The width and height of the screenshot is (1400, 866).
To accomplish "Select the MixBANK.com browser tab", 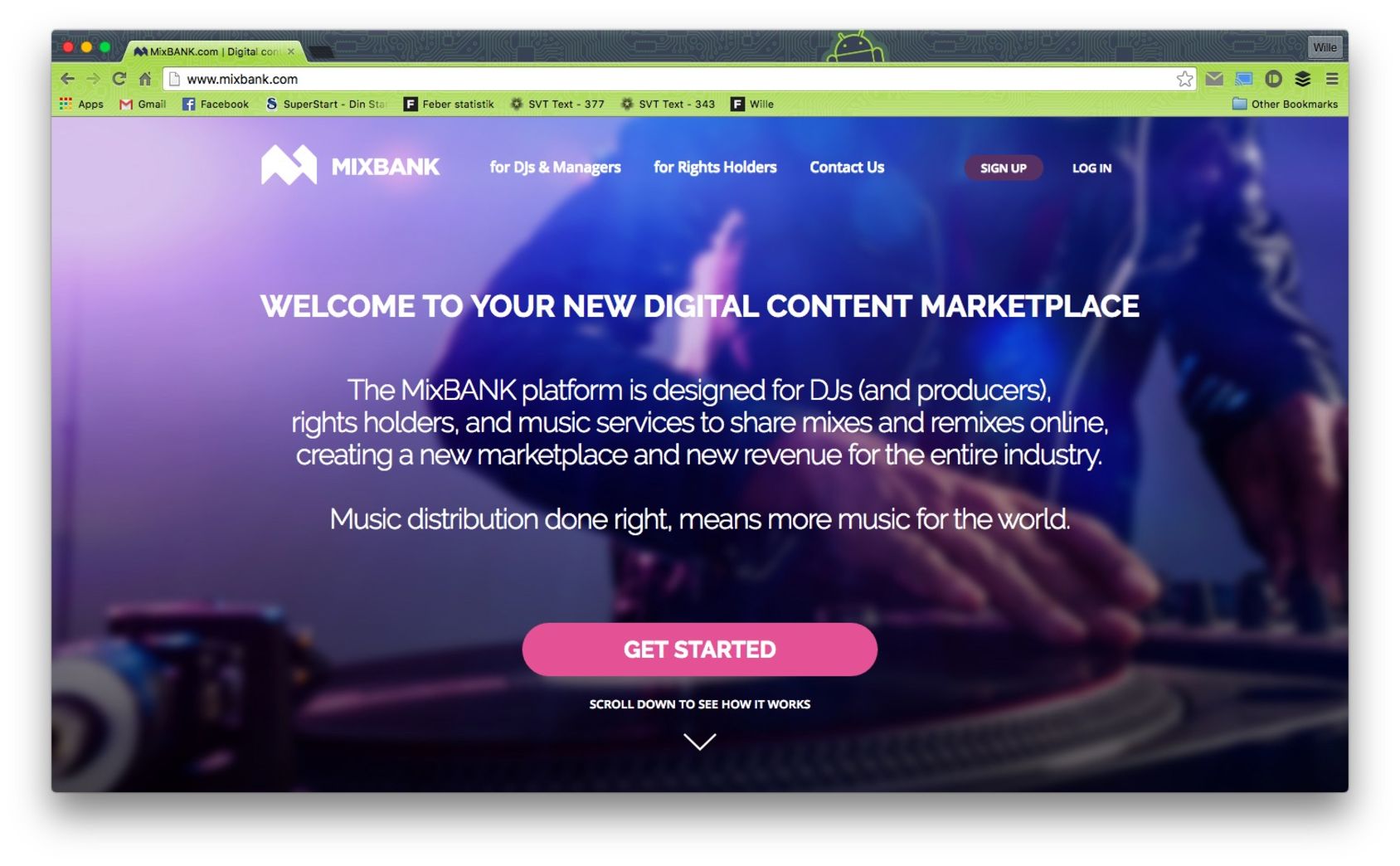I will click(x=214, y=51).
